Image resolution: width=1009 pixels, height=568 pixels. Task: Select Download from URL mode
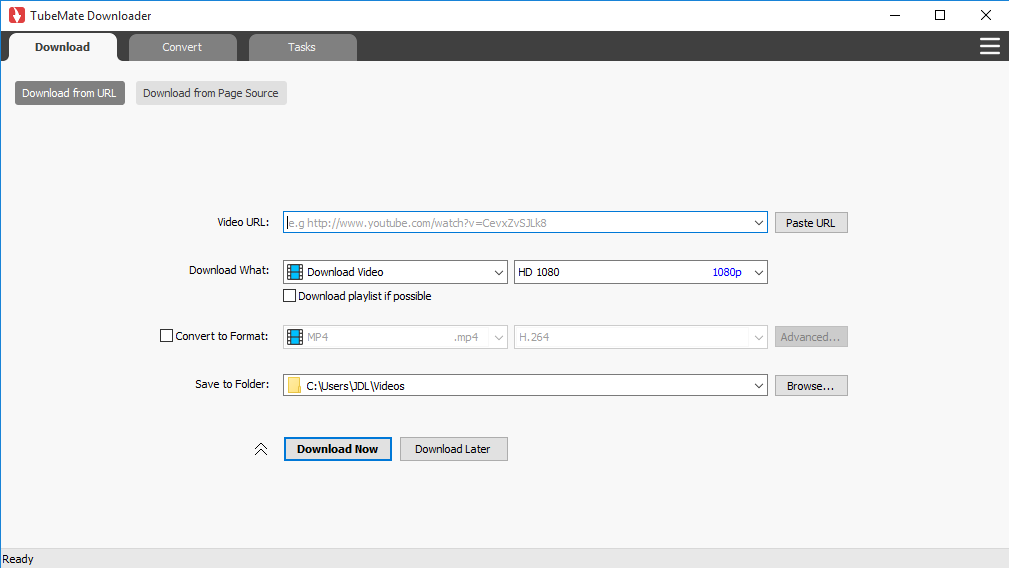point(69,93)
